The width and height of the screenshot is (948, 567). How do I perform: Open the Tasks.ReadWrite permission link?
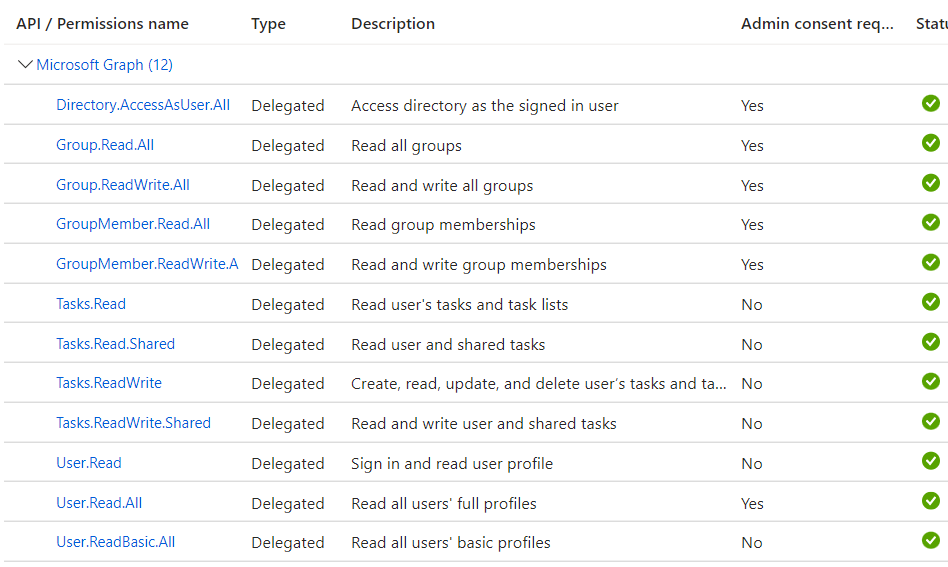[109, 383]
